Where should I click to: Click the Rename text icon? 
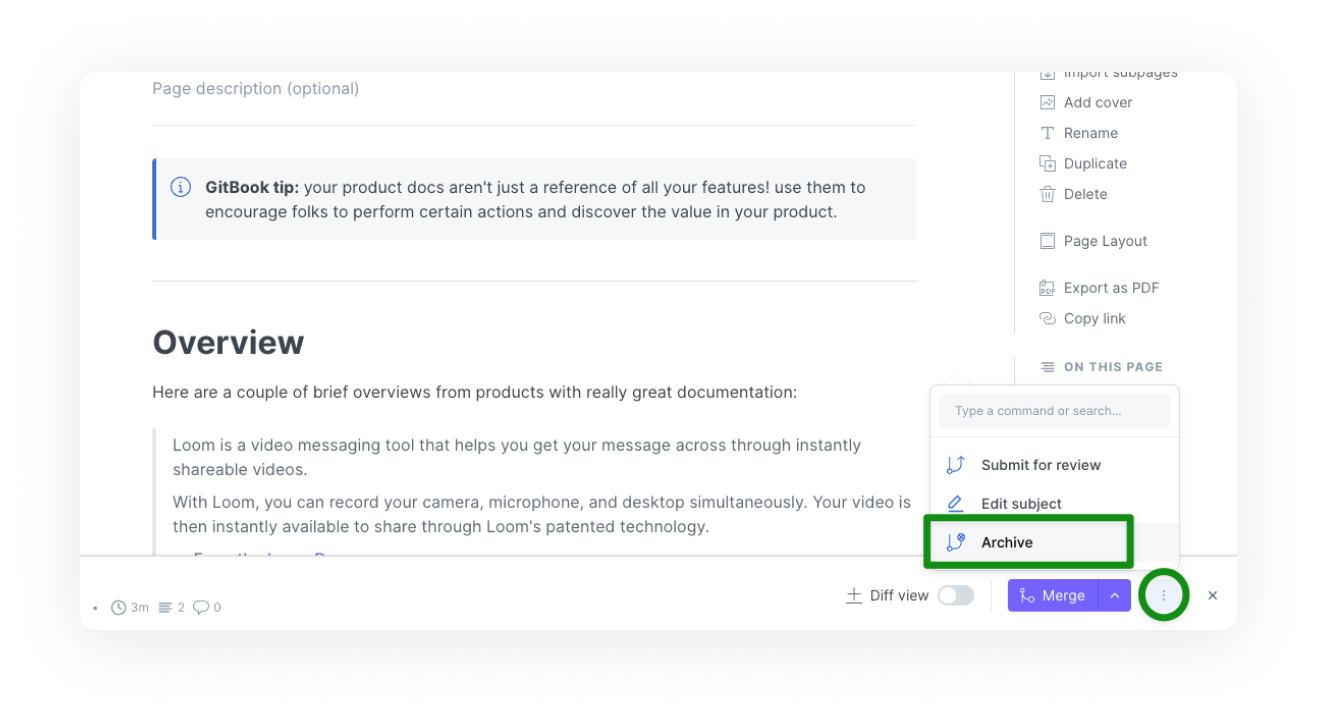coord(1047,133)
